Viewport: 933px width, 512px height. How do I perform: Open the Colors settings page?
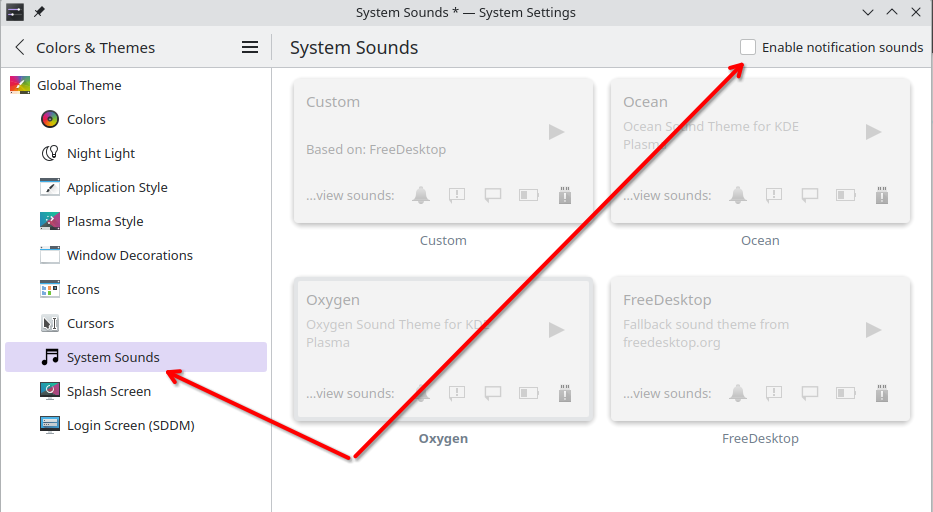click(x=86, y=120)
